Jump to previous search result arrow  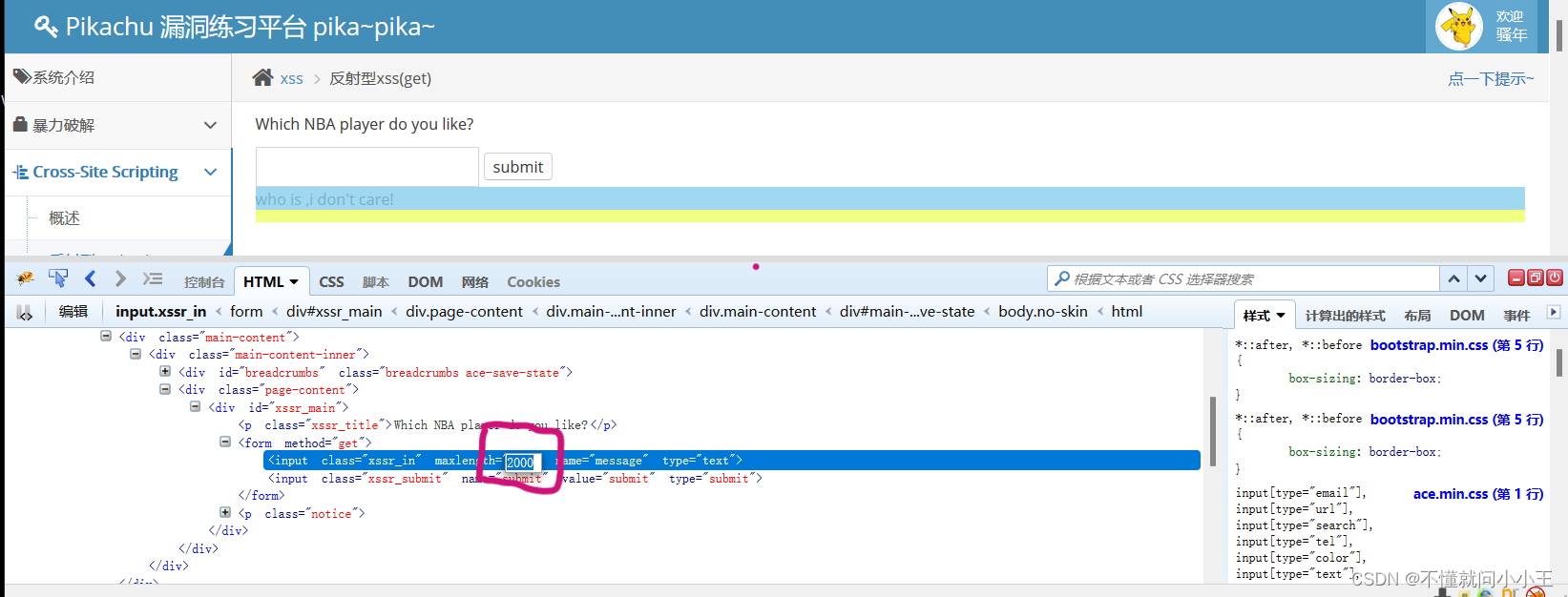click(x=1453, y=278)
